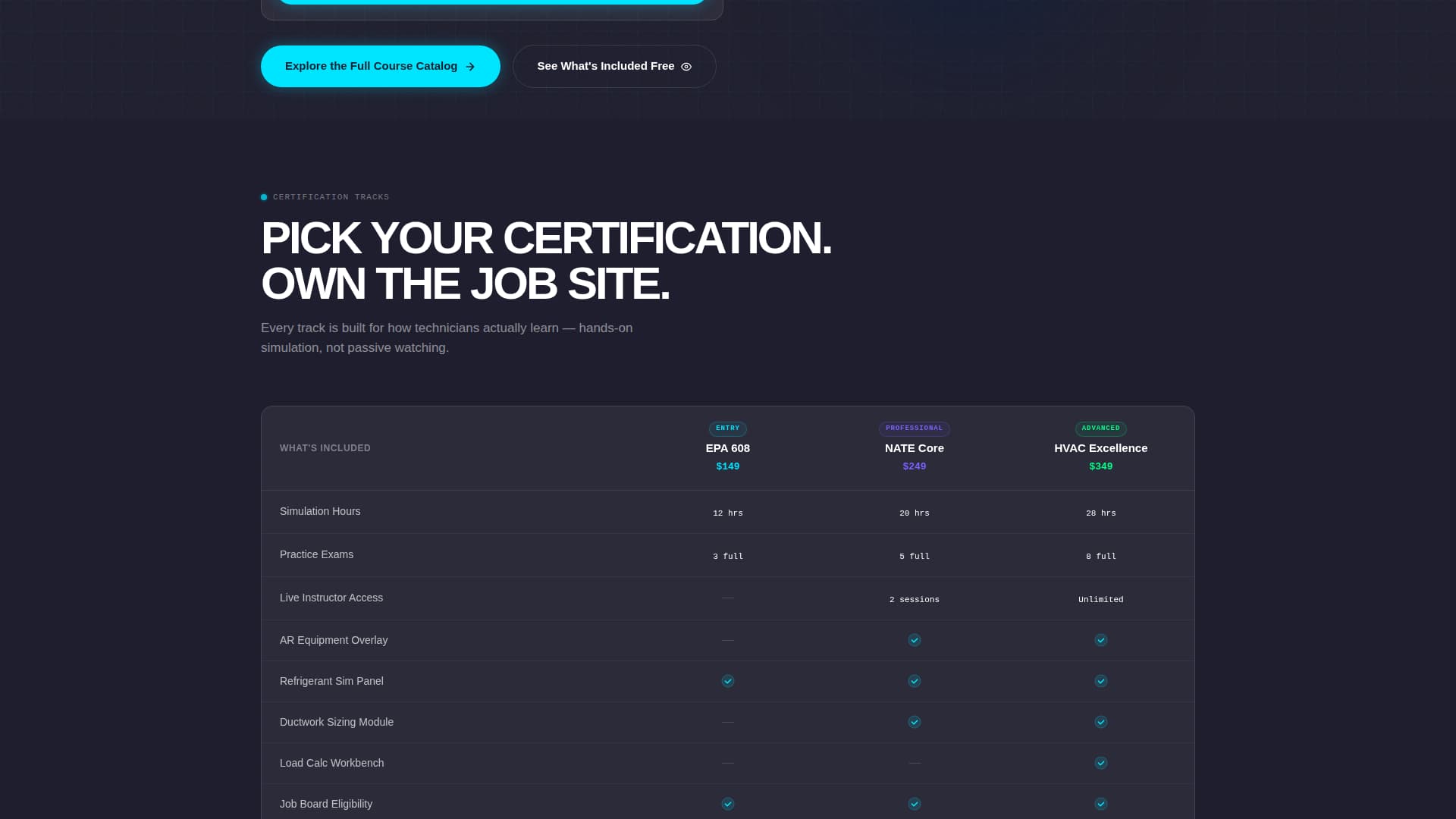Image resolution: width=1456 pixels, height=819 pixels.
Task: Click the $349 price for HVAC Excellence
Action: pyautogui.click(x=1100, y=466)
